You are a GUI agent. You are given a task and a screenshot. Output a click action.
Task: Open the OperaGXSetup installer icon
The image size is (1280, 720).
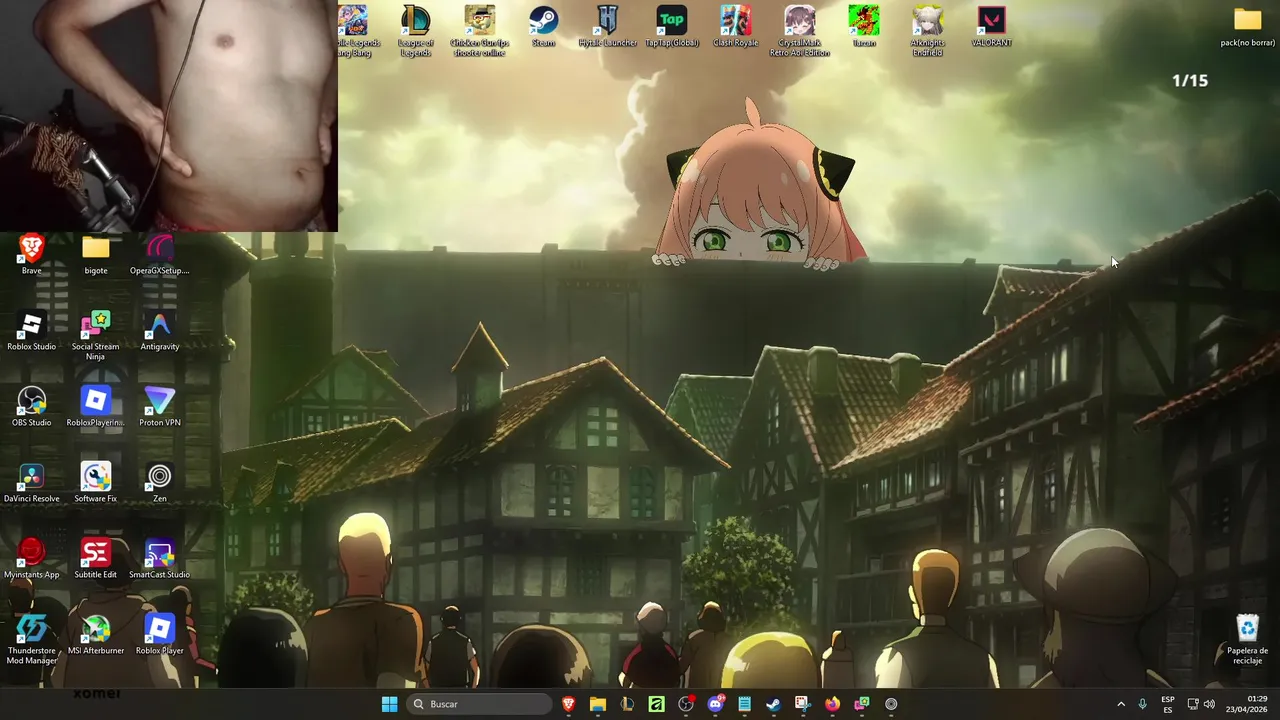159,254
